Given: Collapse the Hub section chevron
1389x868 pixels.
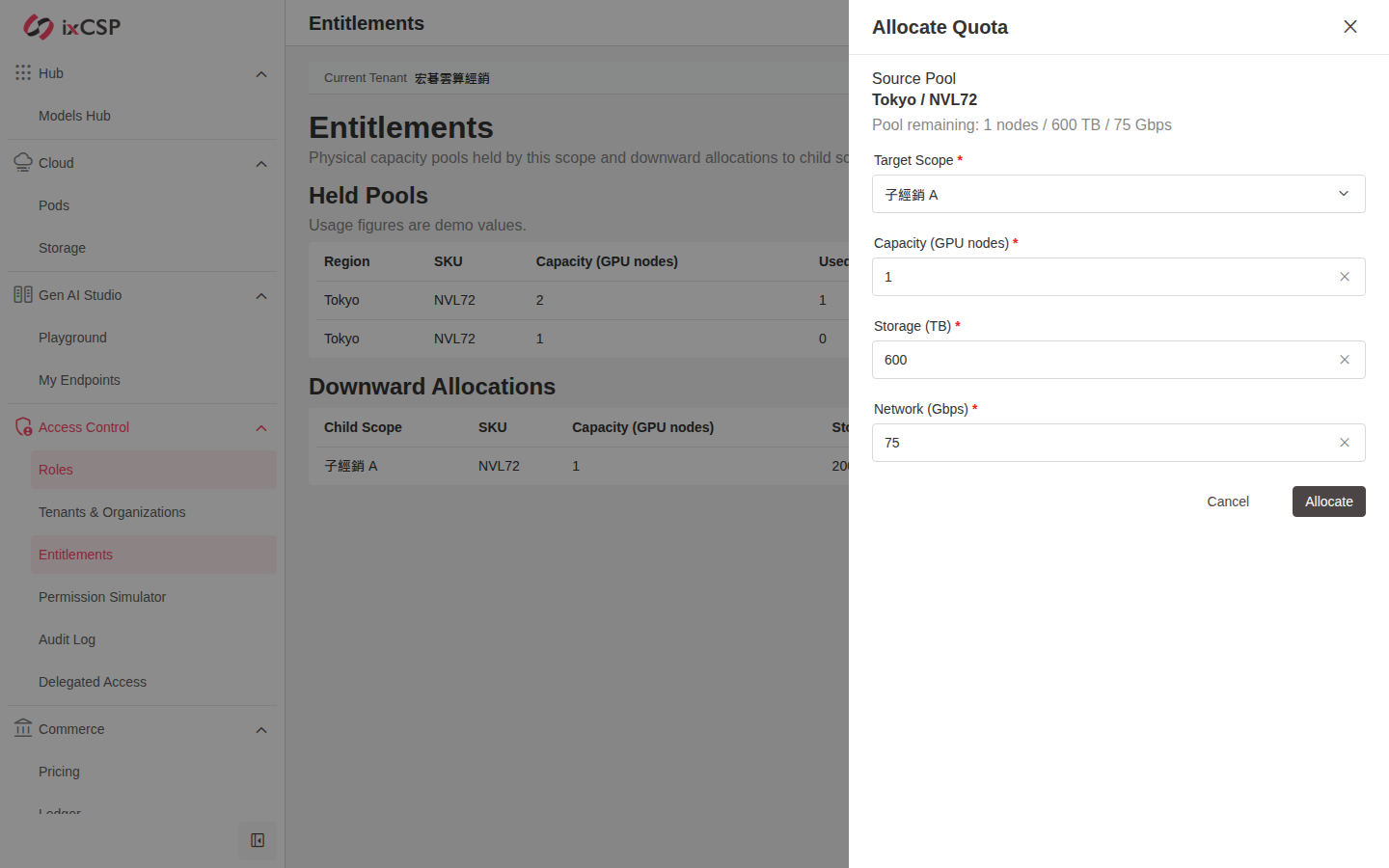Looking at the screenshot, I should 261,74.
